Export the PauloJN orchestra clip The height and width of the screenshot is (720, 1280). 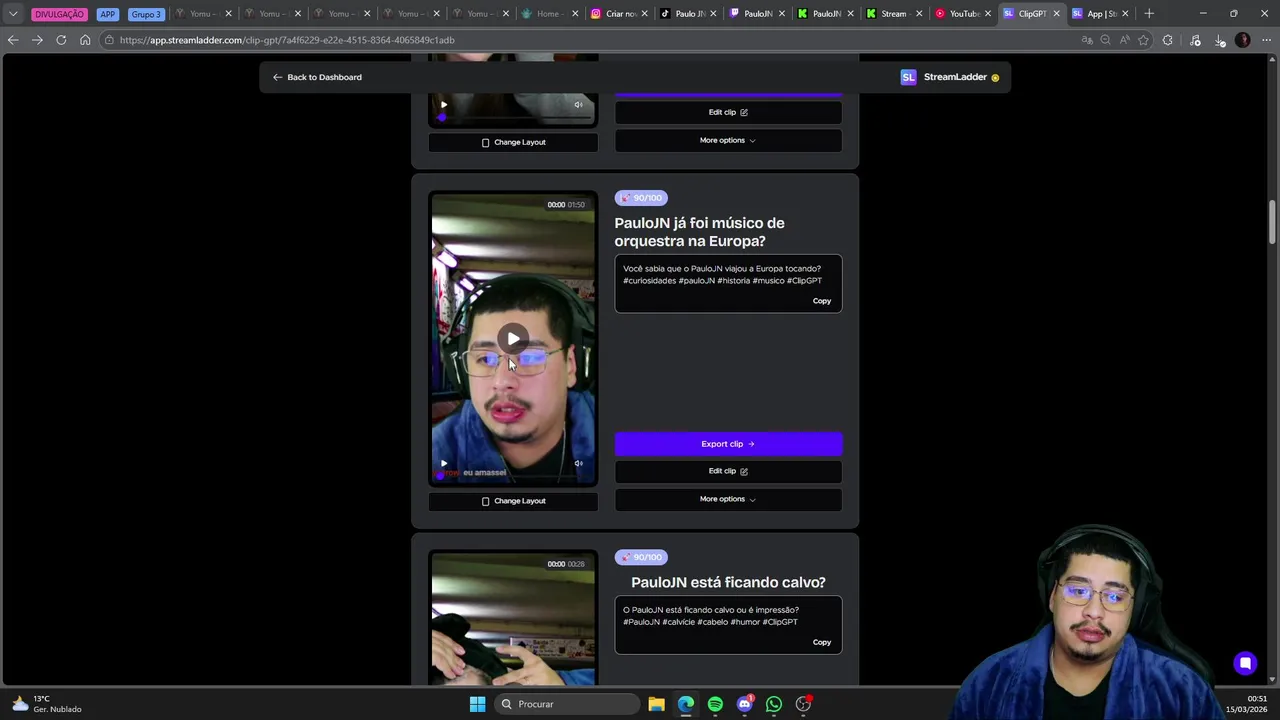coord(728,444)
